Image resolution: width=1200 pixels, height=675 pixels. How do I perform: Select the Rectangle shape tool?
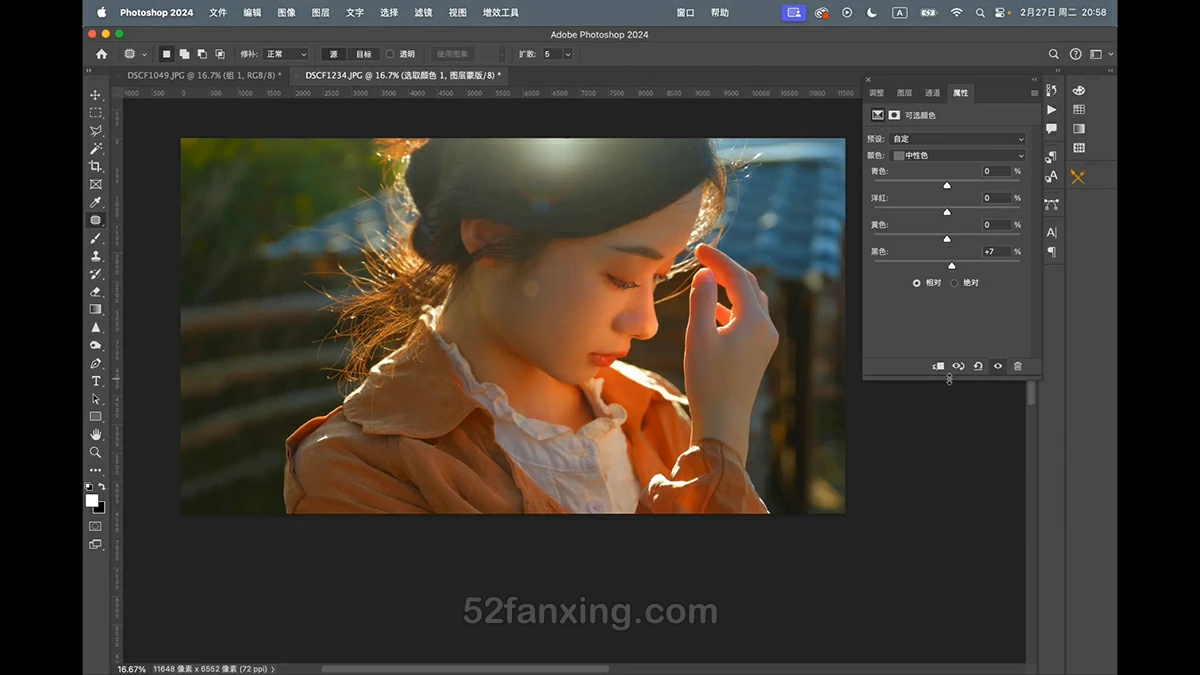click(x=96, y=416)
